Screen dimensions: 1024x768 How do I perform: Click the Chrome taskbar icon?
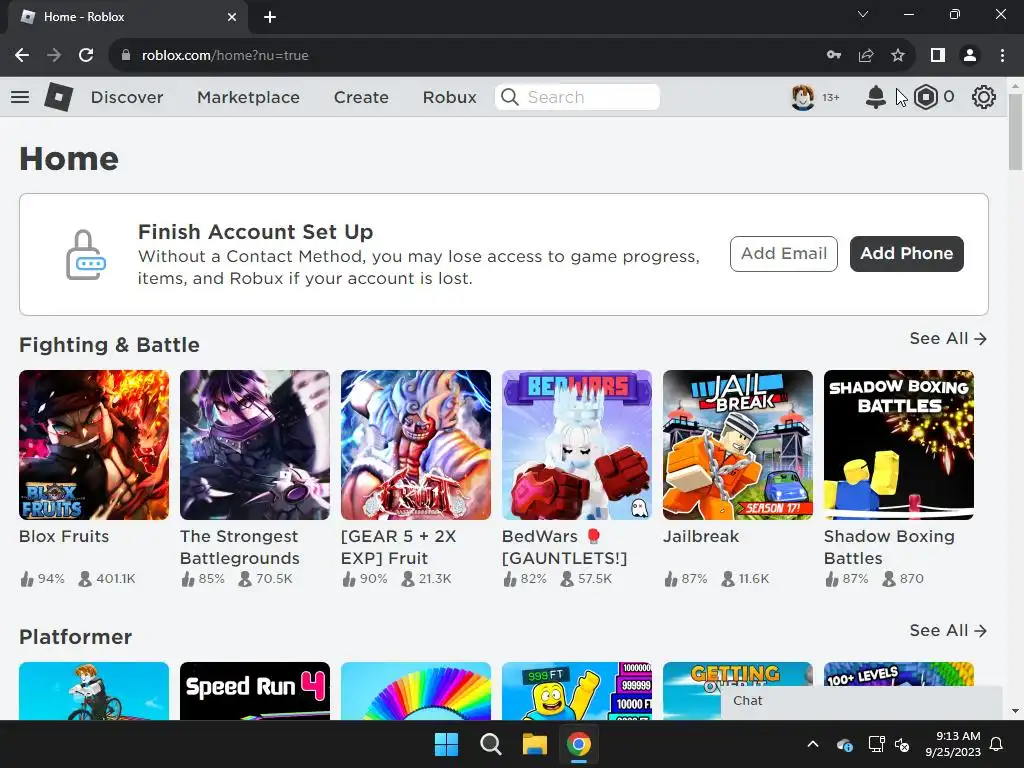point(579,744)
